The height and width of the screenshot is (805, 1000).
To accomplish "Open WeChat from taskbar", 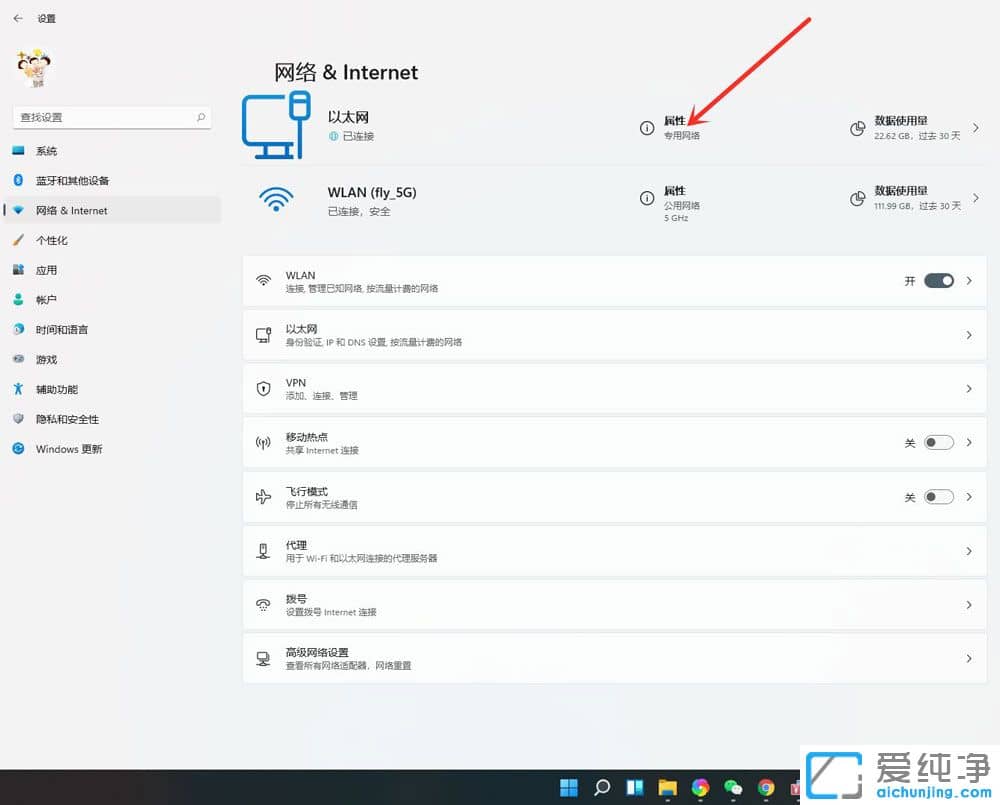I will pyautogui.click(x=733, y=788).
